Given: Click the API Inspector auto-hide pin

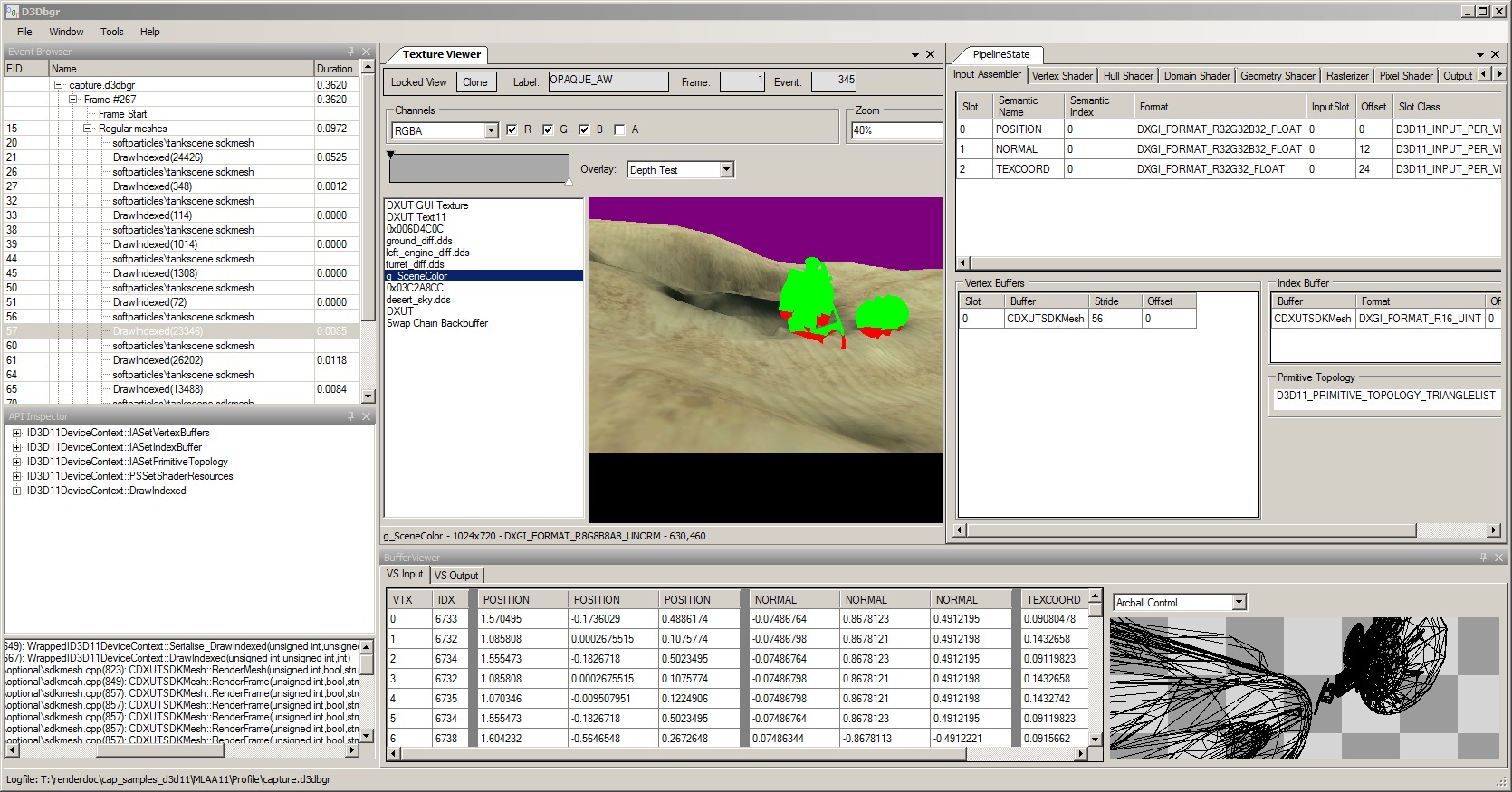Looking at the screenshot, I should pyautogui.click(x=350, y=416).
